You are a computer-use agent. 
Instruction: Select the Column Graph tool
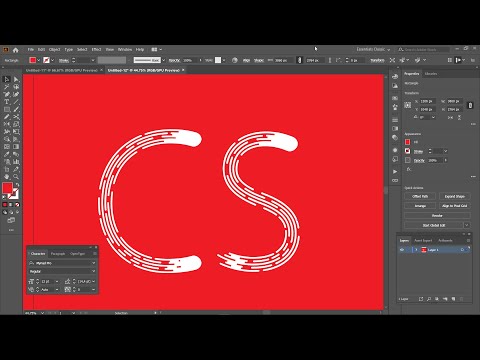pyautogui.click(x=16, y=162)
